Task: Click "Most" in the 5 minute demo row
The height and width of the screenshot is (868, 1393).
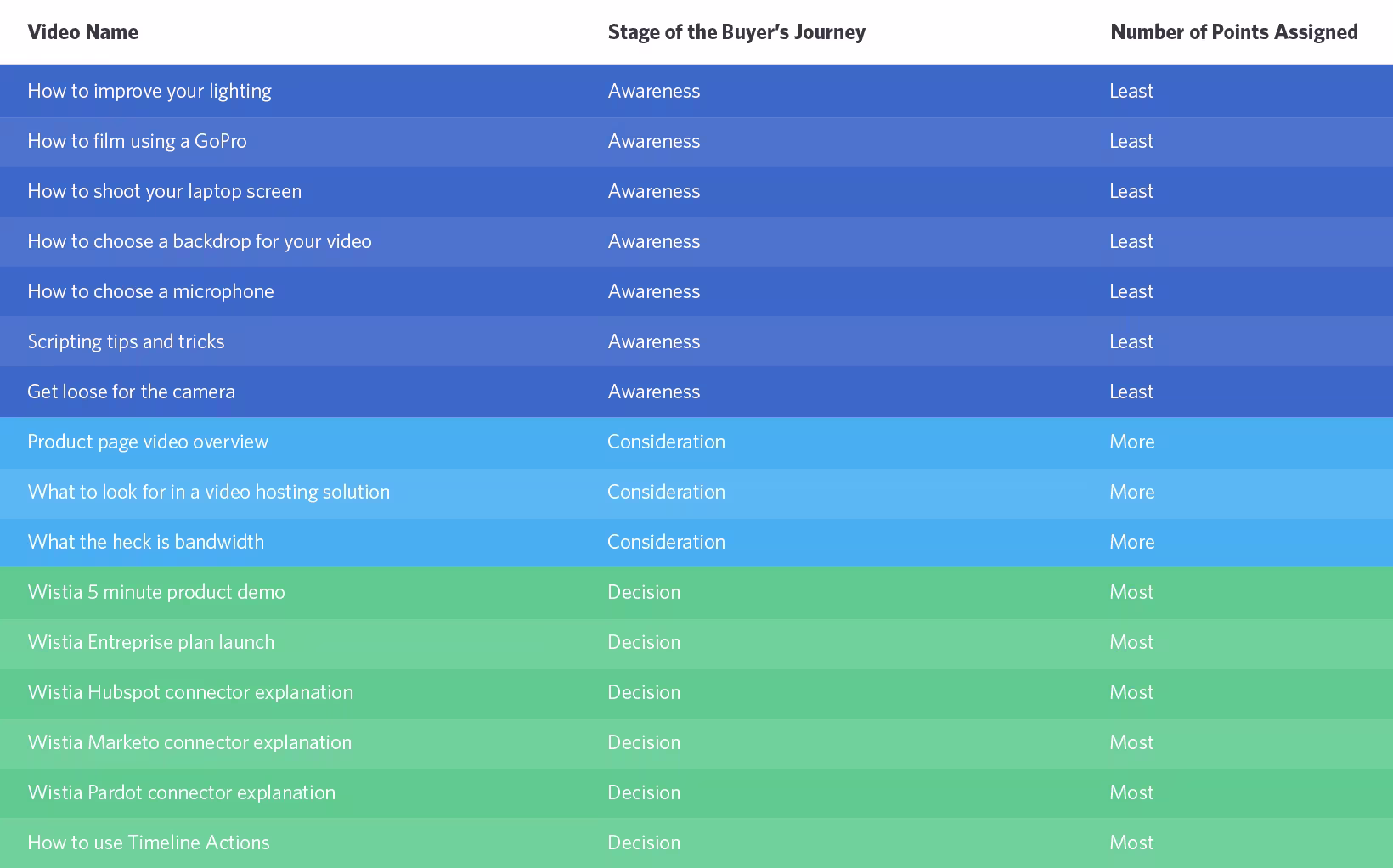Action: point(1131,592)
